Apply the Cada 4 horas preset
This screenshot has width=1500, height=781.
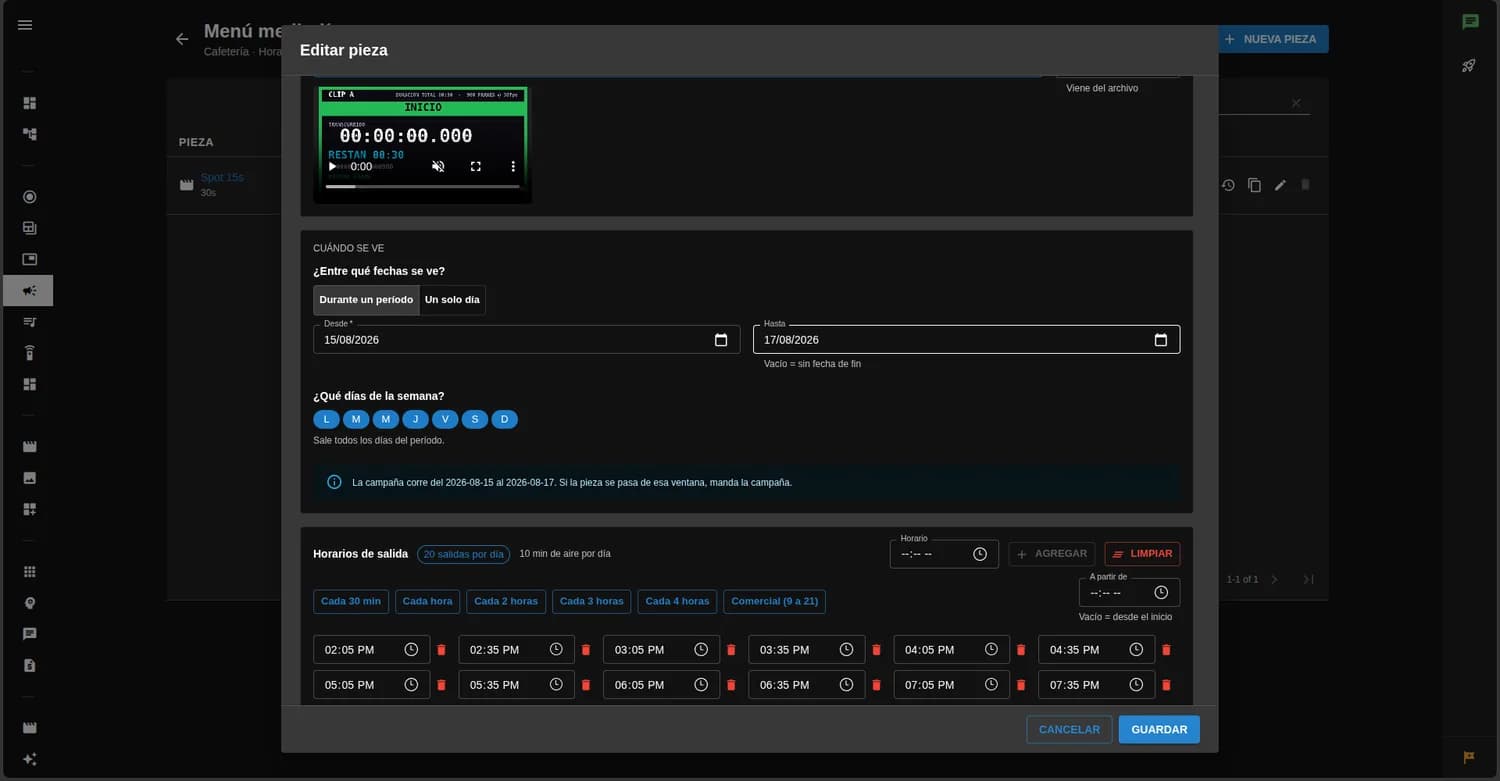[x=677, y=602]
